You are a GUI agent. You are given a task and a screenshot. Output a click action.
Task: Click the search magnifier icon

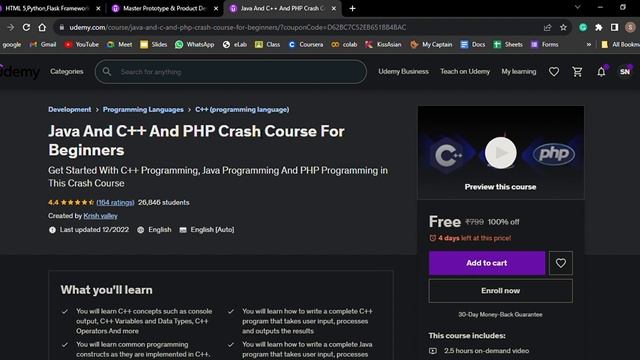tap(107, 72)
